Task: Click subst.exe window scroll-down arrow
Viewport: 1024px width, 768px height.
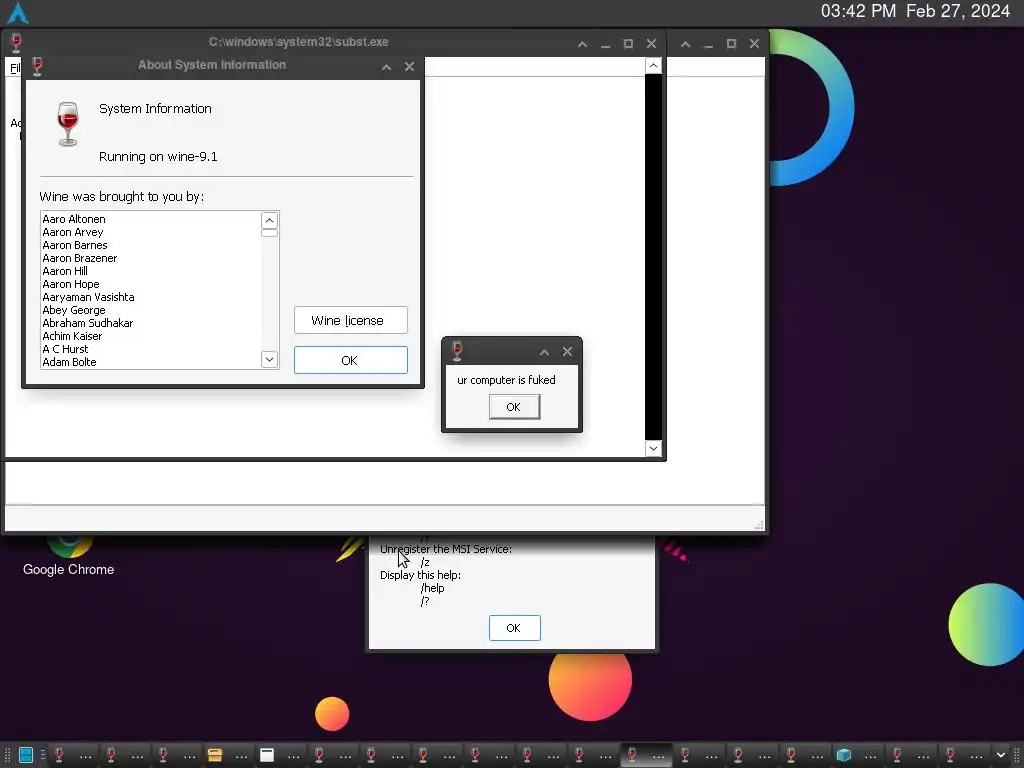Action: click(653, 448)
